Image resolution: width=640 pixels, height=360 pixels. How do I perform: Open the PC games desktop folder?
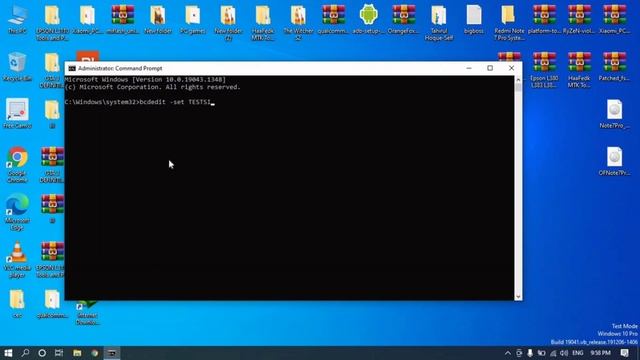[x=193, y=19]
